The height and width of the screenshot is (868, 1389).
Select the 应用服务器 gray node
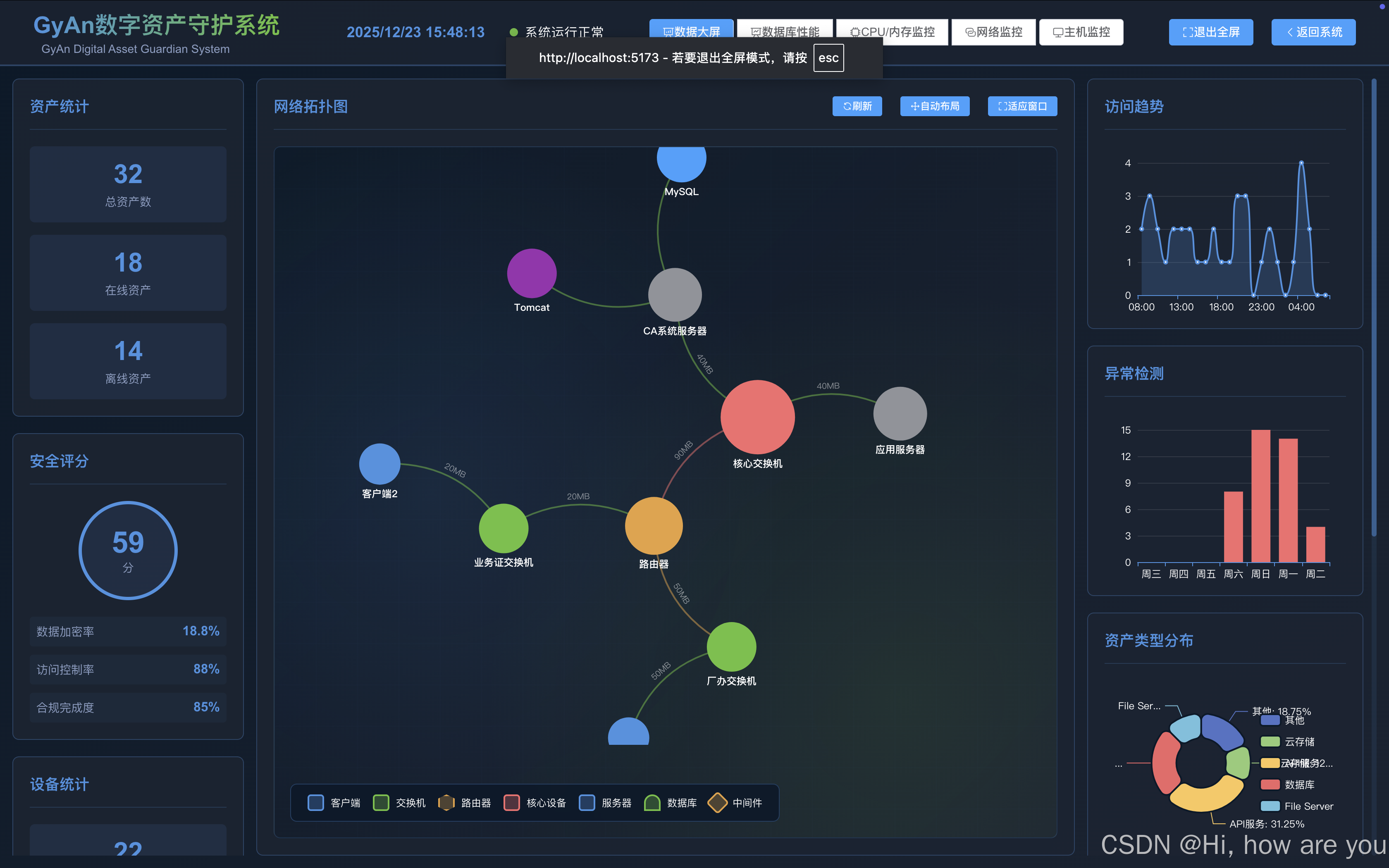pos(900,413)
